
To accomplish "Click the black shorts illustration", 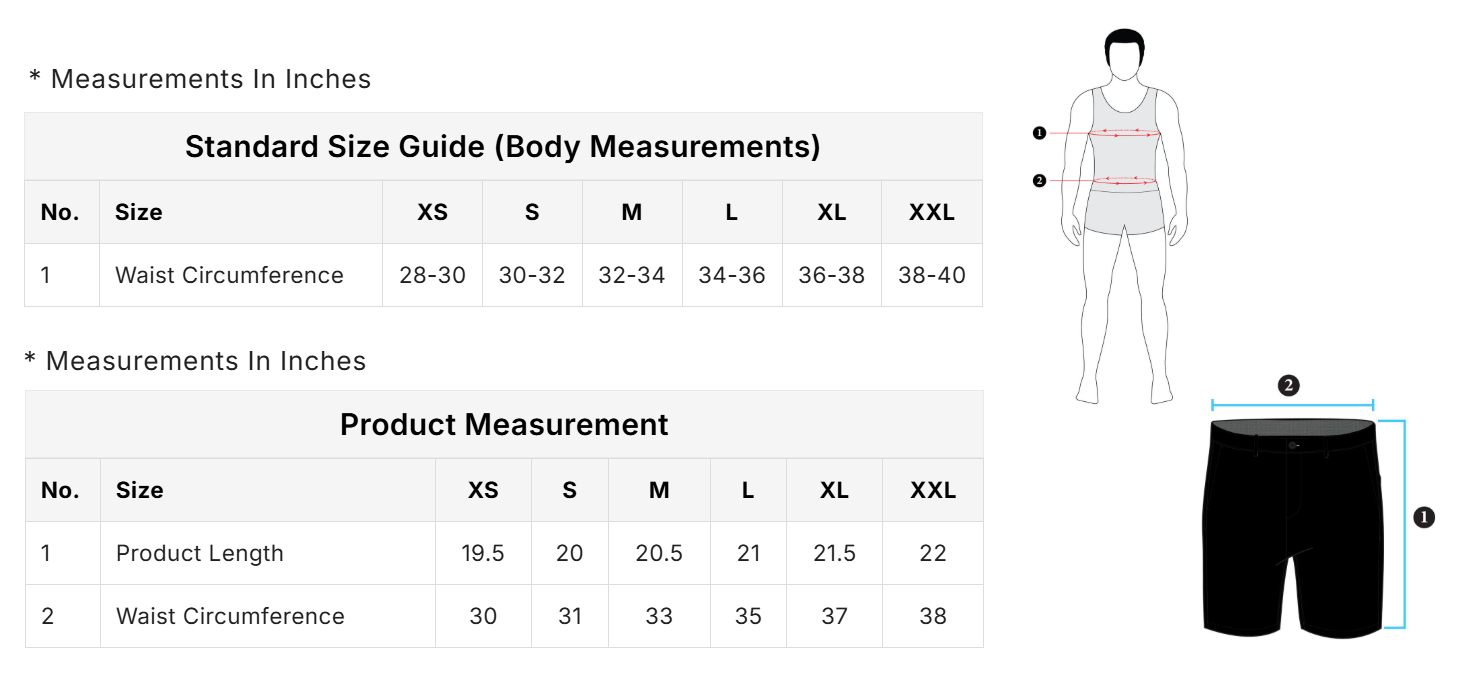I will click(x=1293, y=525).
